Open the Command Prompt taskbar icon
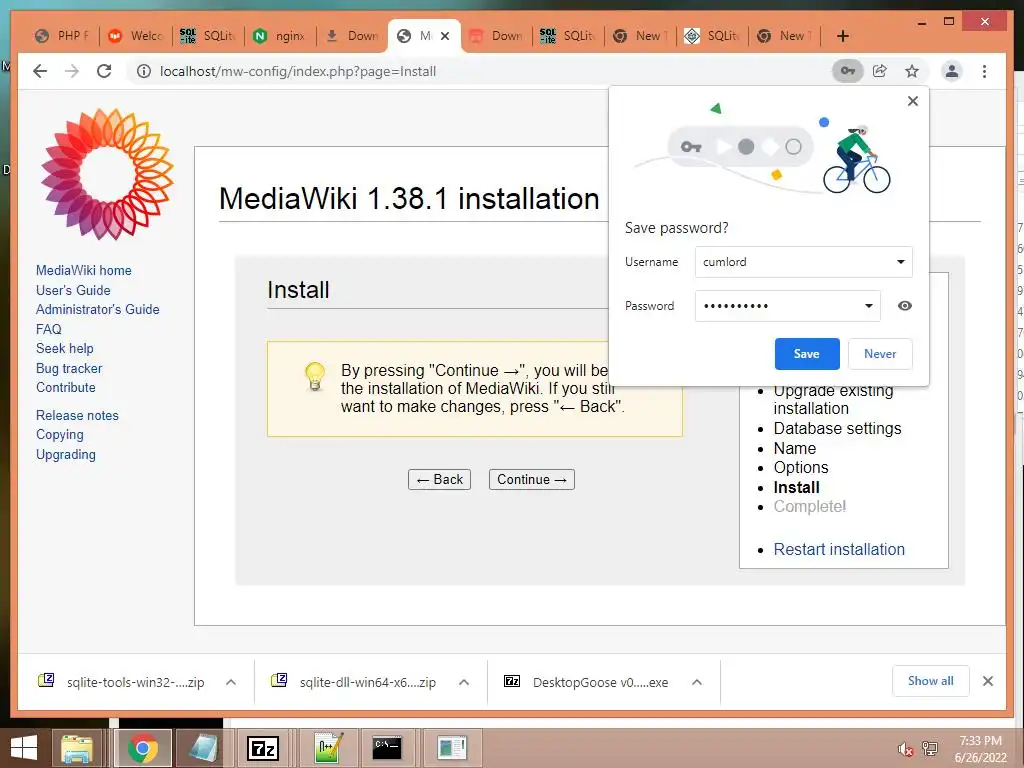The width and height of the screenshot is (1024, 768). click(x=387, y=748)
